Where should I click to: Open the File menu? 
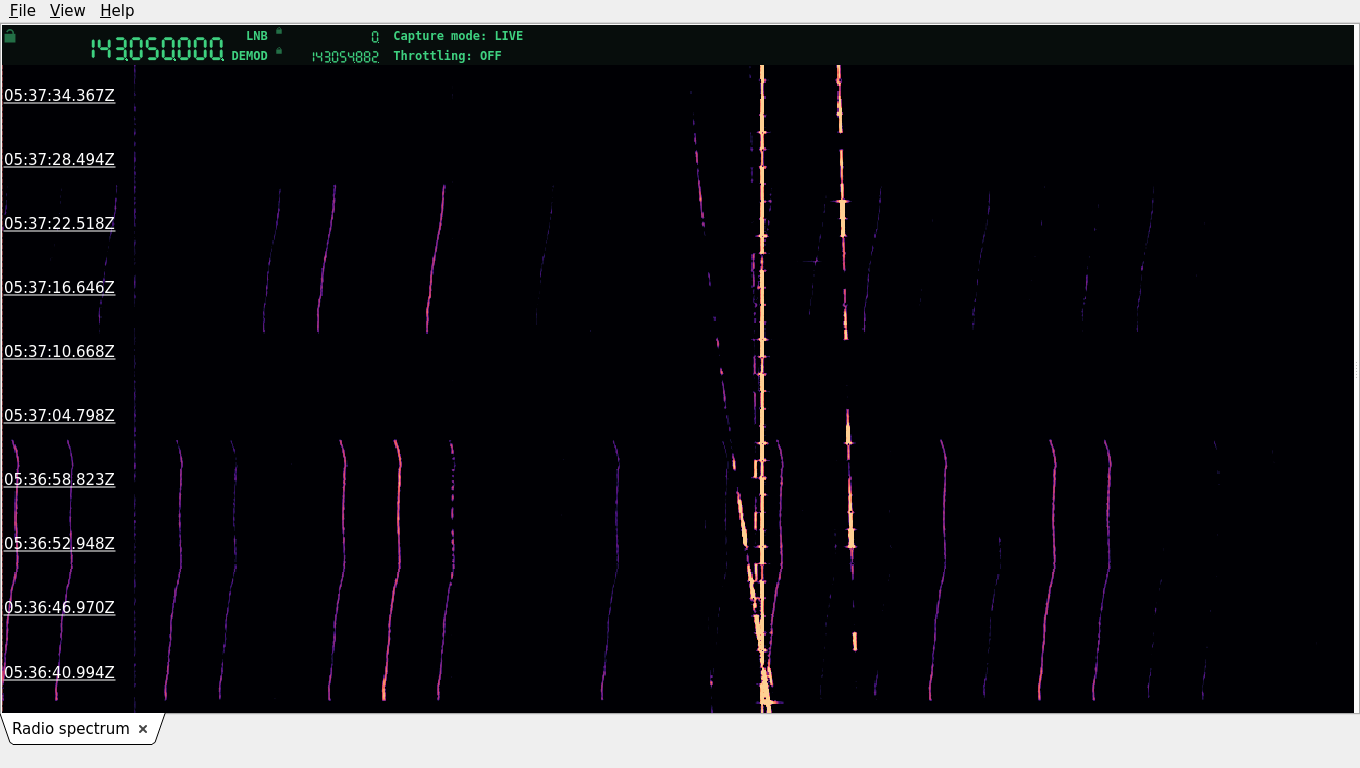[x=22, y=10]
